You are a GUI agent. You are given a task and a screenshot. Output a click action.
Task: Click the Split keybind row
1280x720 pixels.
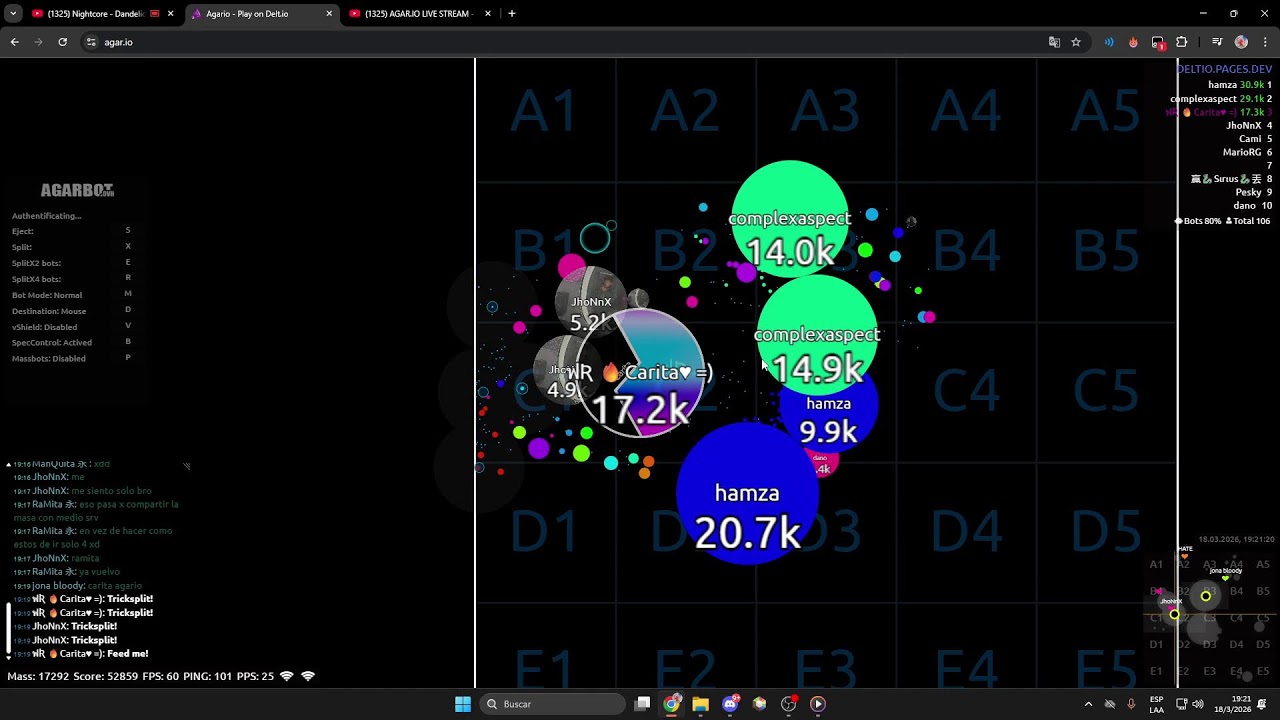tap(71, 247)
